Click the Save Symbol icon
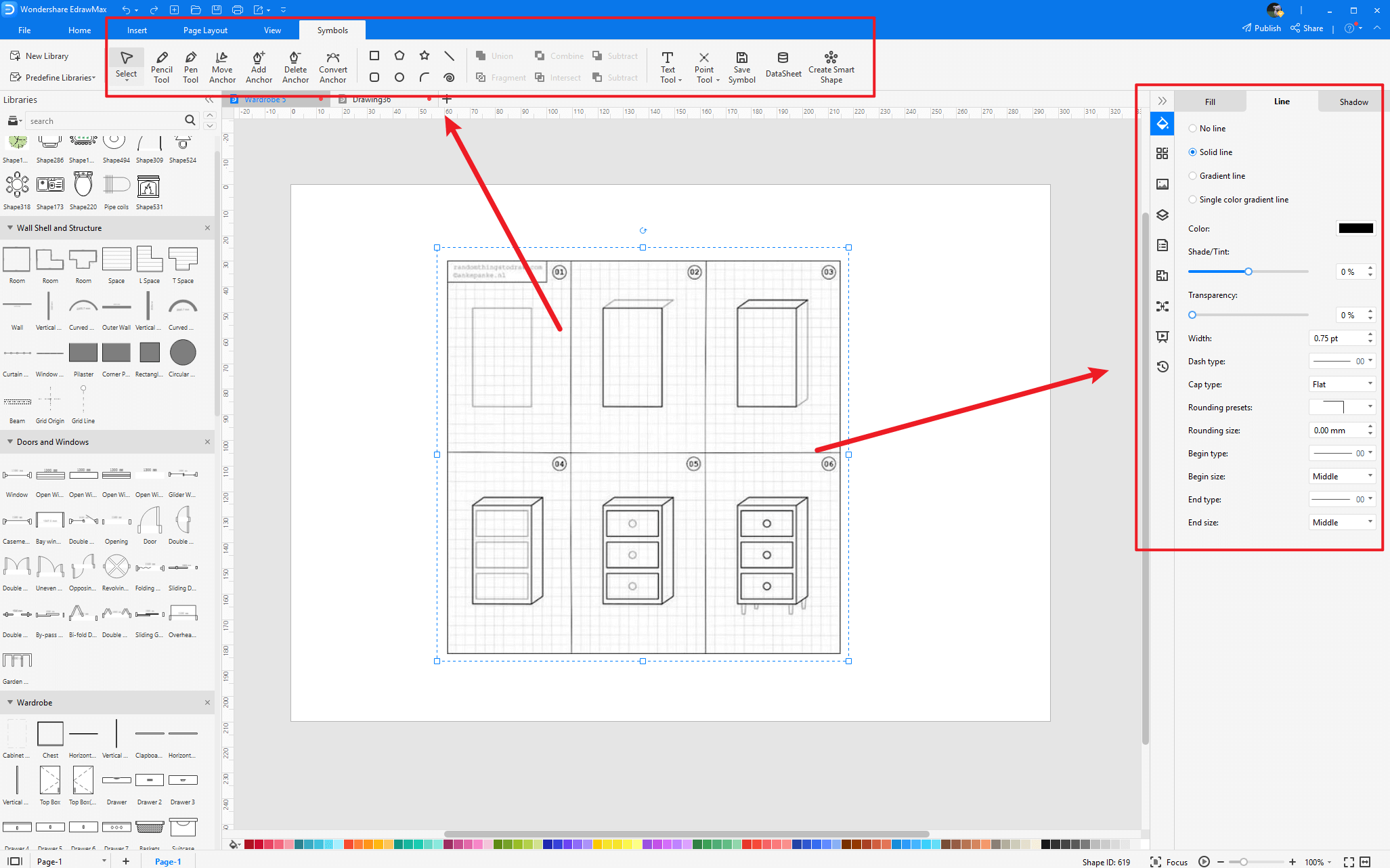The height and width of the screenshot is (868, 1390). pyautogui.click(x=741, y=66)
